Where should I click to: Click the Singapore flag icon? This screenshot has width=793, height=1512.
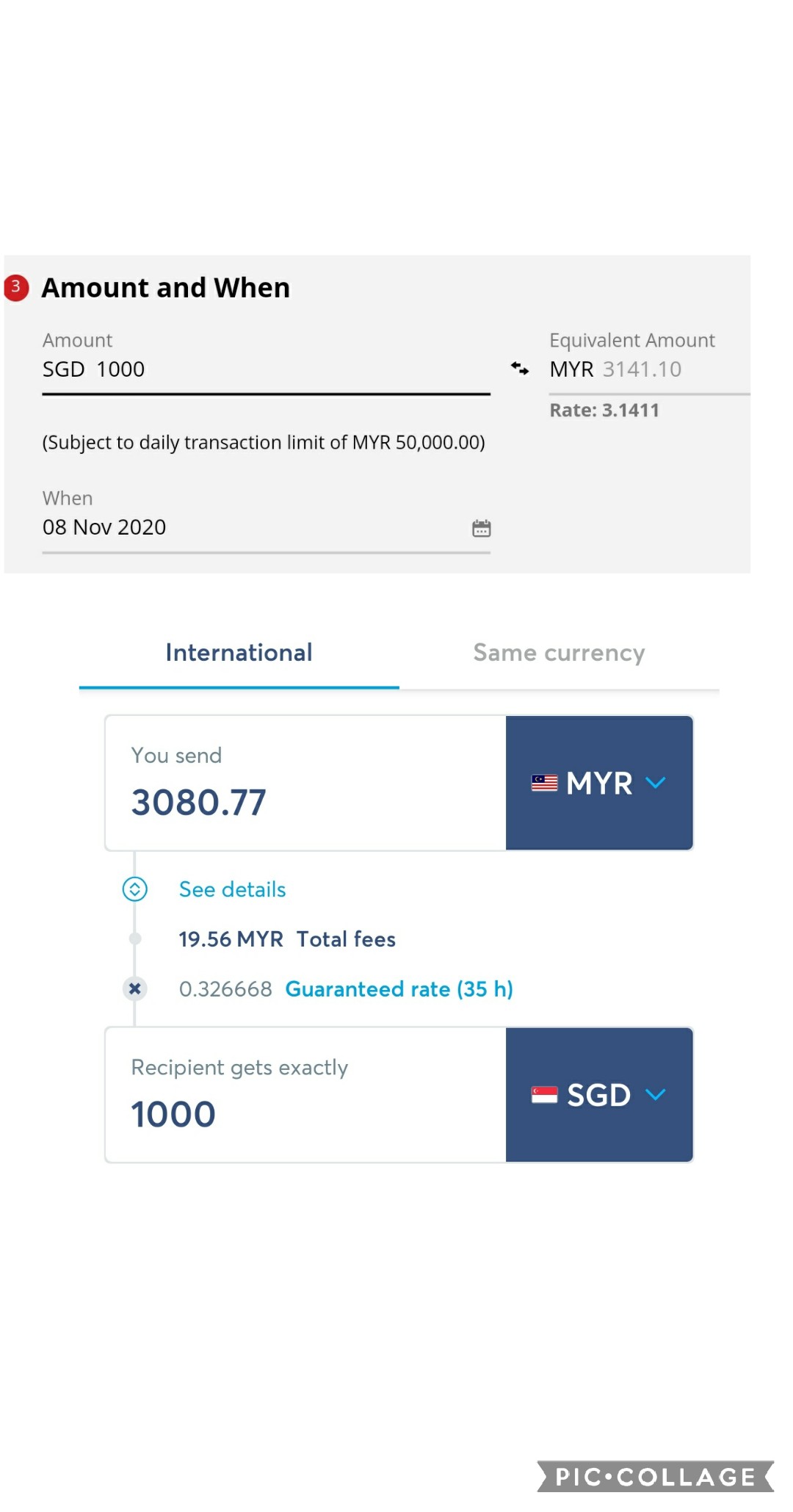click(544, 1095)
